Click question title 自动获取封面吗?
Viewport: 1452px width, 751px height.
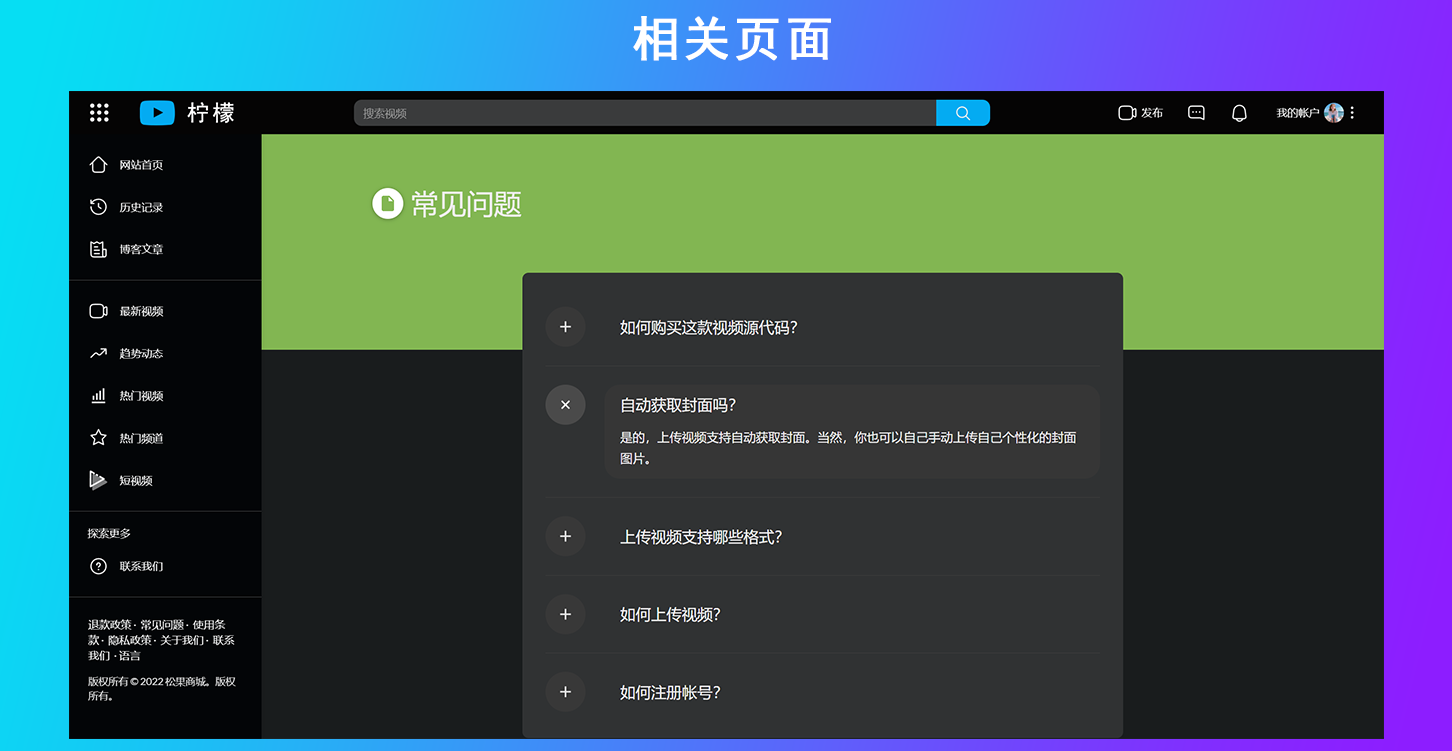(x=678, y=405)
